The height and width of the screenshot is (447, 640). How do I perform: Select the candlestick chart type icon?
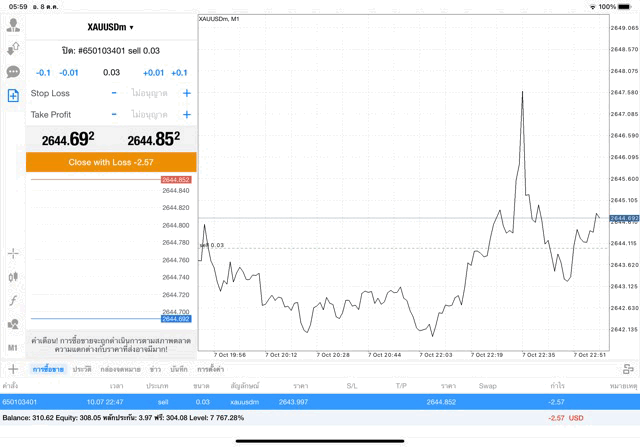[13, 277]
